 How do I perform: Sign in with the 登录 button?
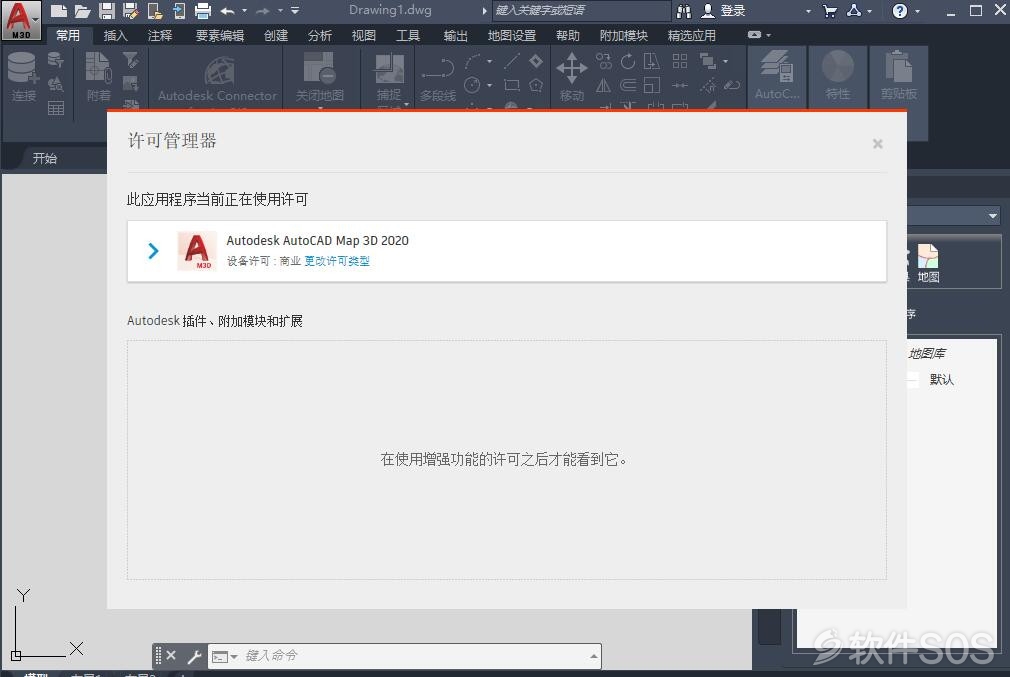(x=724, y=10)
